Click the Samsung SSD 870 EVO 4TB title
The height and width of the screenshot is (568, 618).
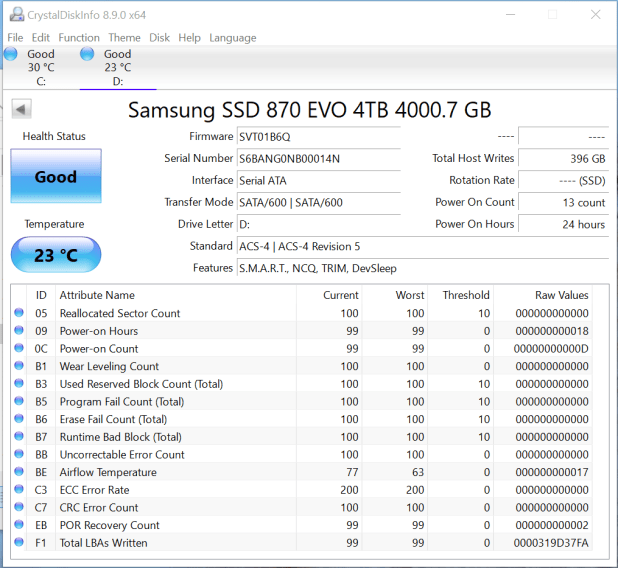click(x=309, y=110)
